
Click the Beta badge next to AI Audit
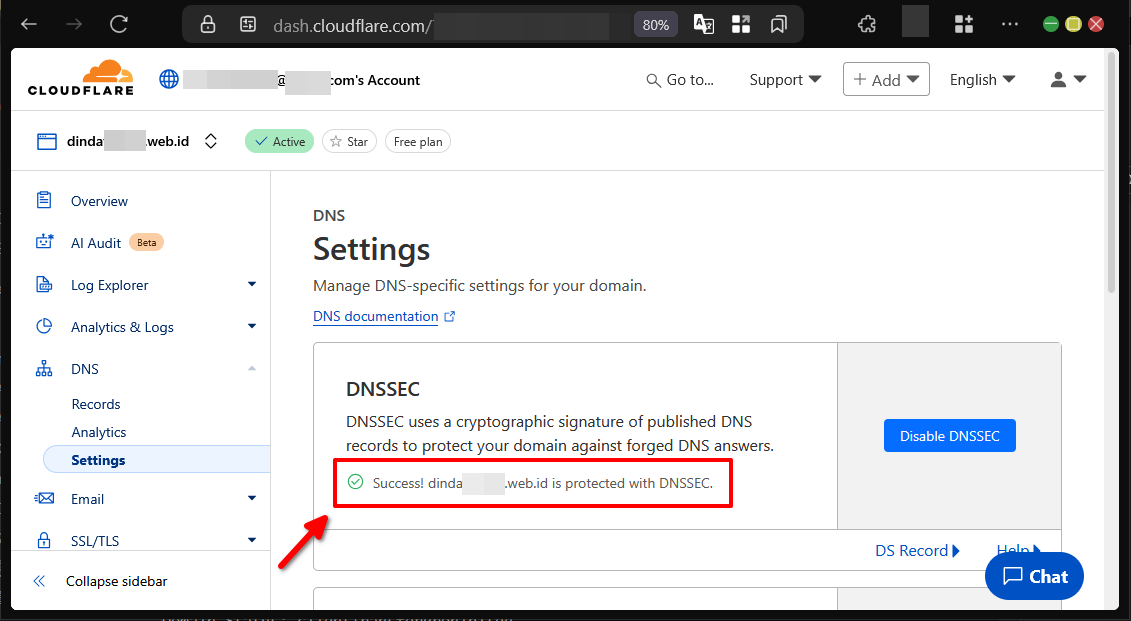point(146,242)
